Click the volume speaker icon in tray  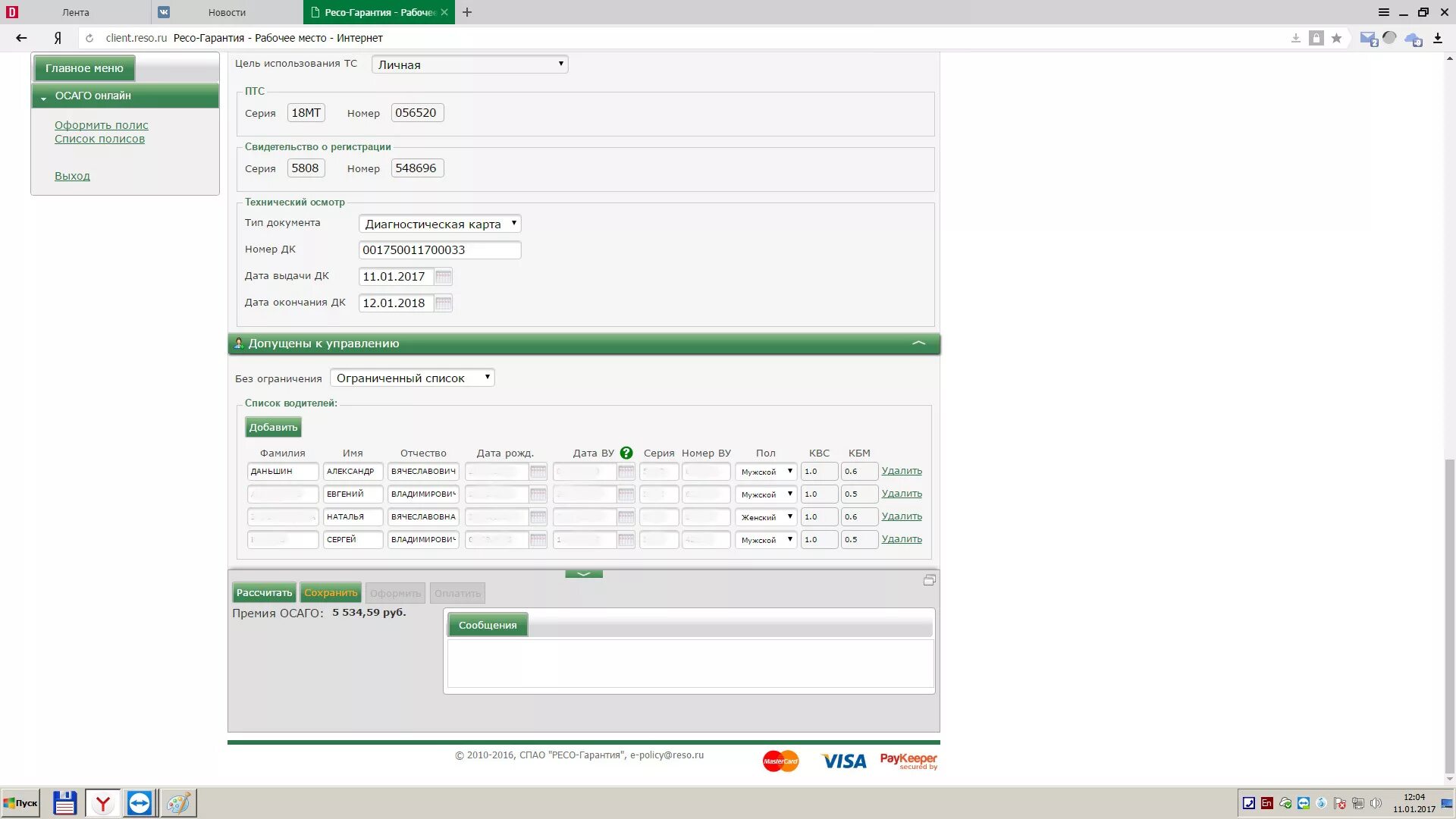[1376, 803]
